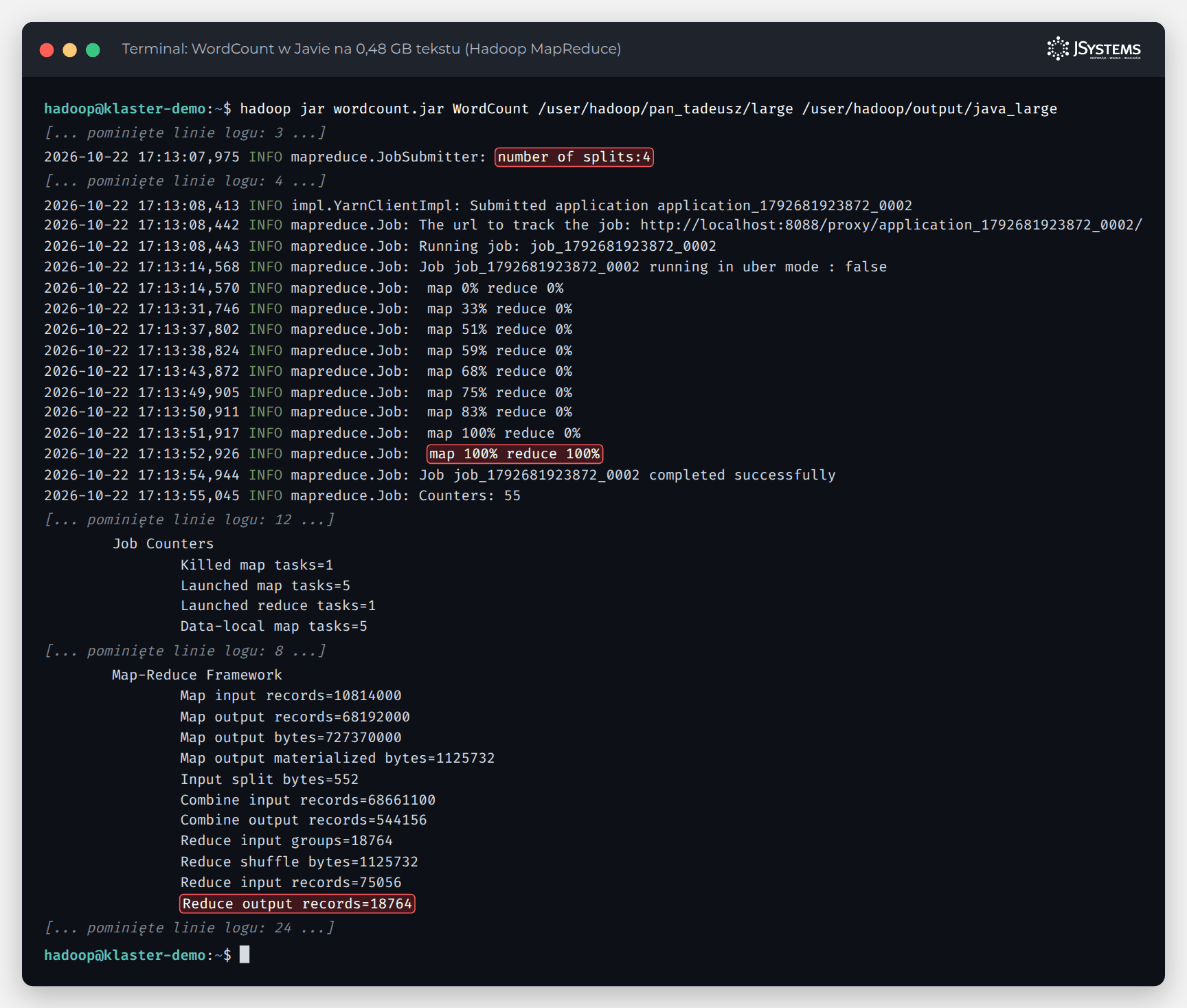
Task: Click the 'pominięte linie logu: 3' note
Action: (185, 133)
